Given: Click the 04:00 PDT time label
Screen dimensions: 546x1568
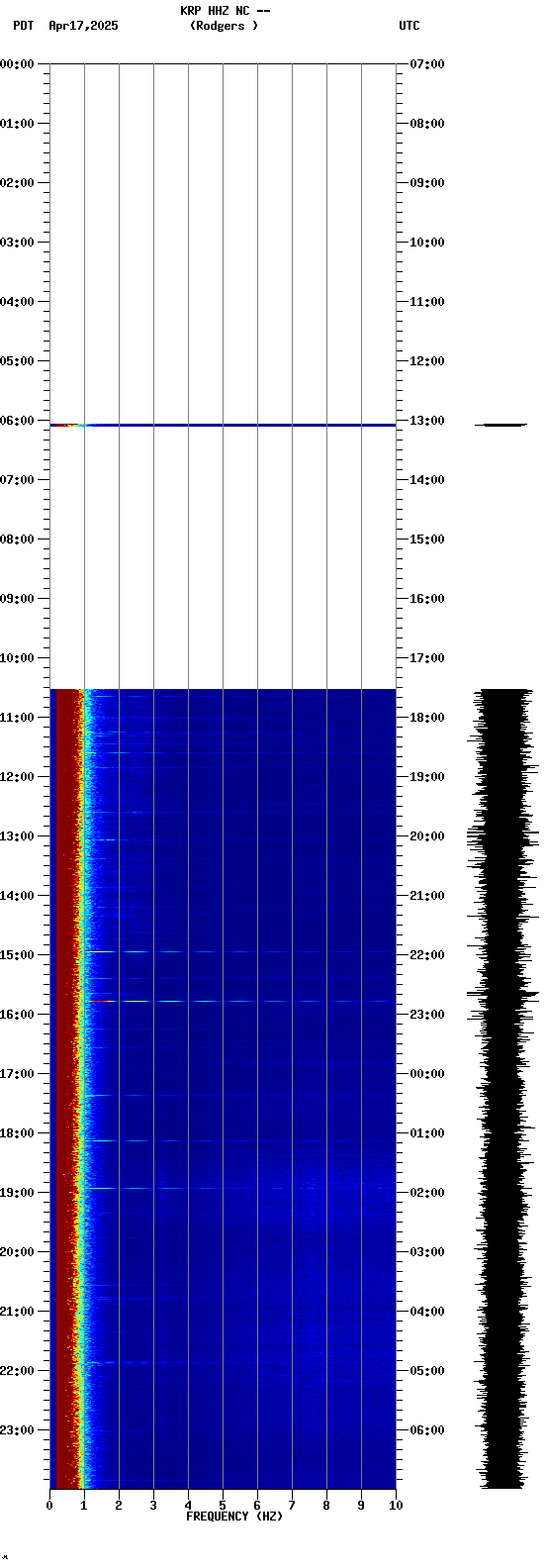Looking at the screenshot, I should 17,302.
